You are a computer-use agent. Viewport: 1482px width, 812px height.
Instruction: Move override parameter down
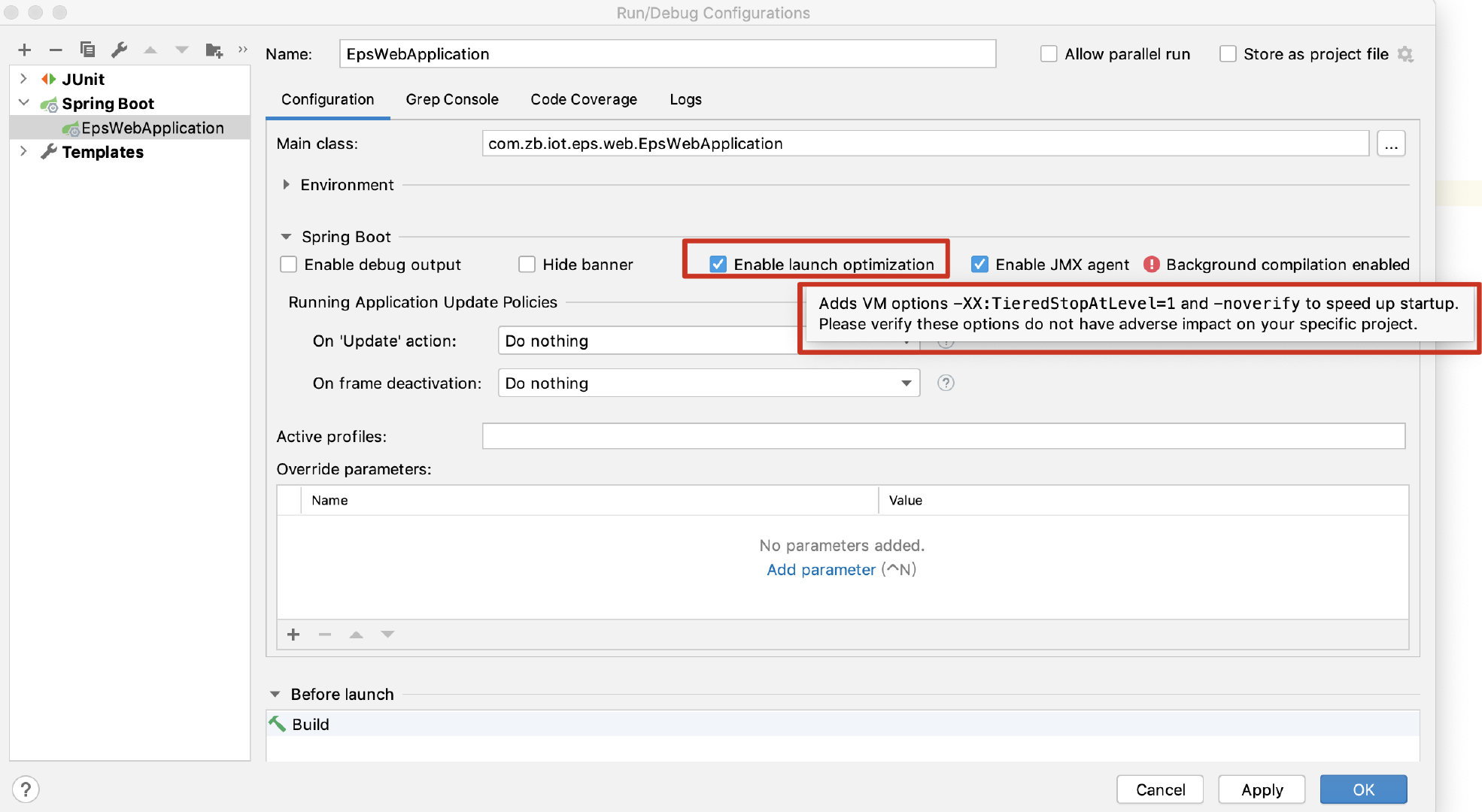point(387,635)
